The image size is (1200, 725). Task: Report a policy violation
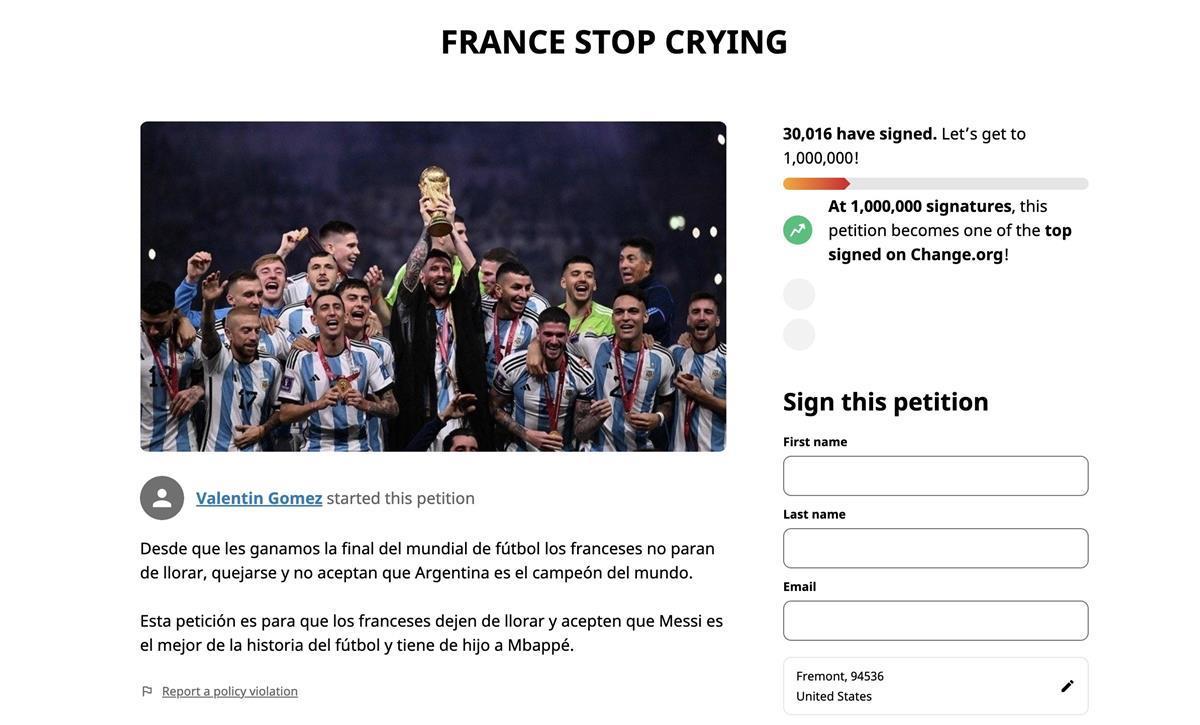[230, 691]
